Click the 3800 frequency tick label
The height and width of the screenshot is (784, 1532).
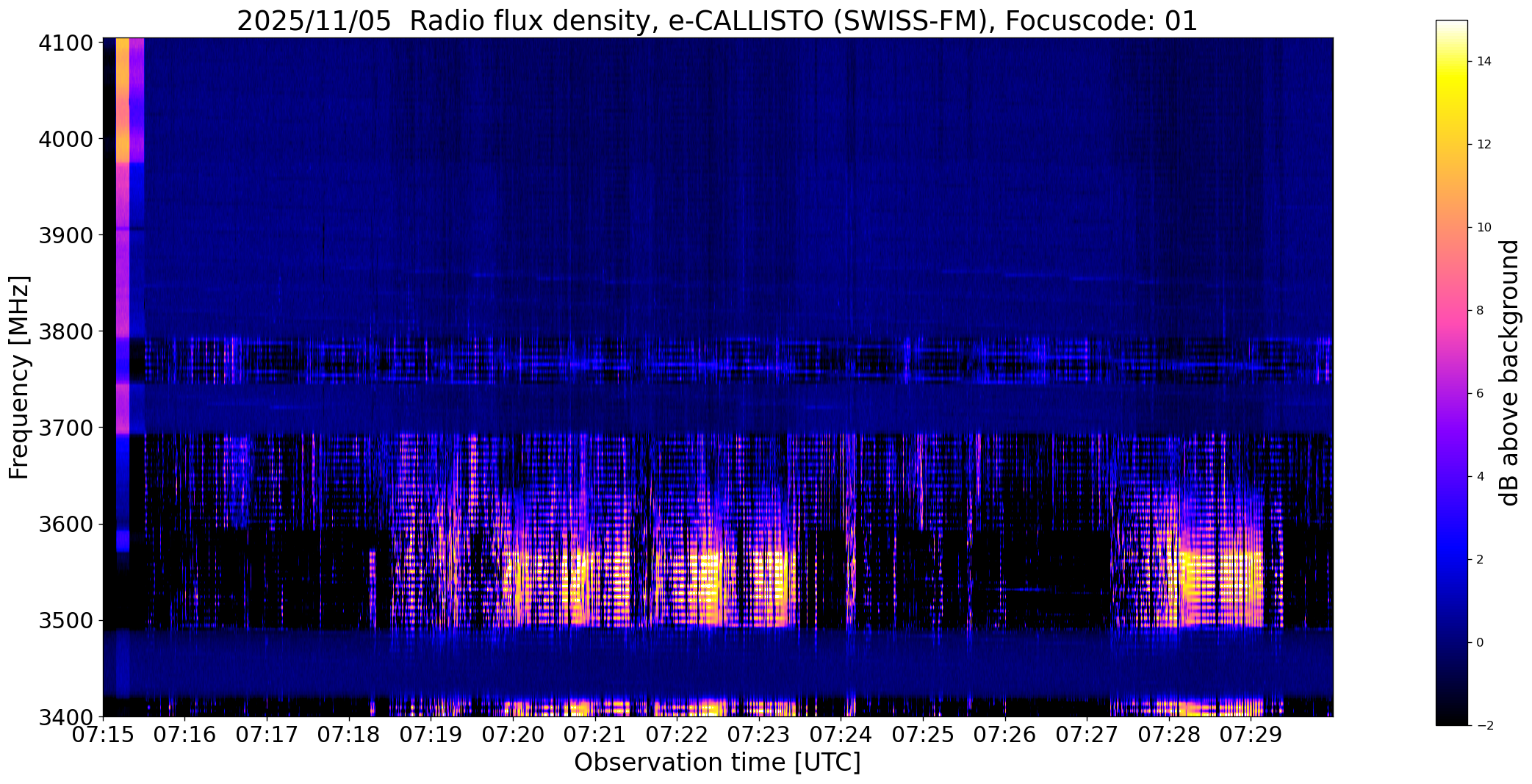coord(66,331)
